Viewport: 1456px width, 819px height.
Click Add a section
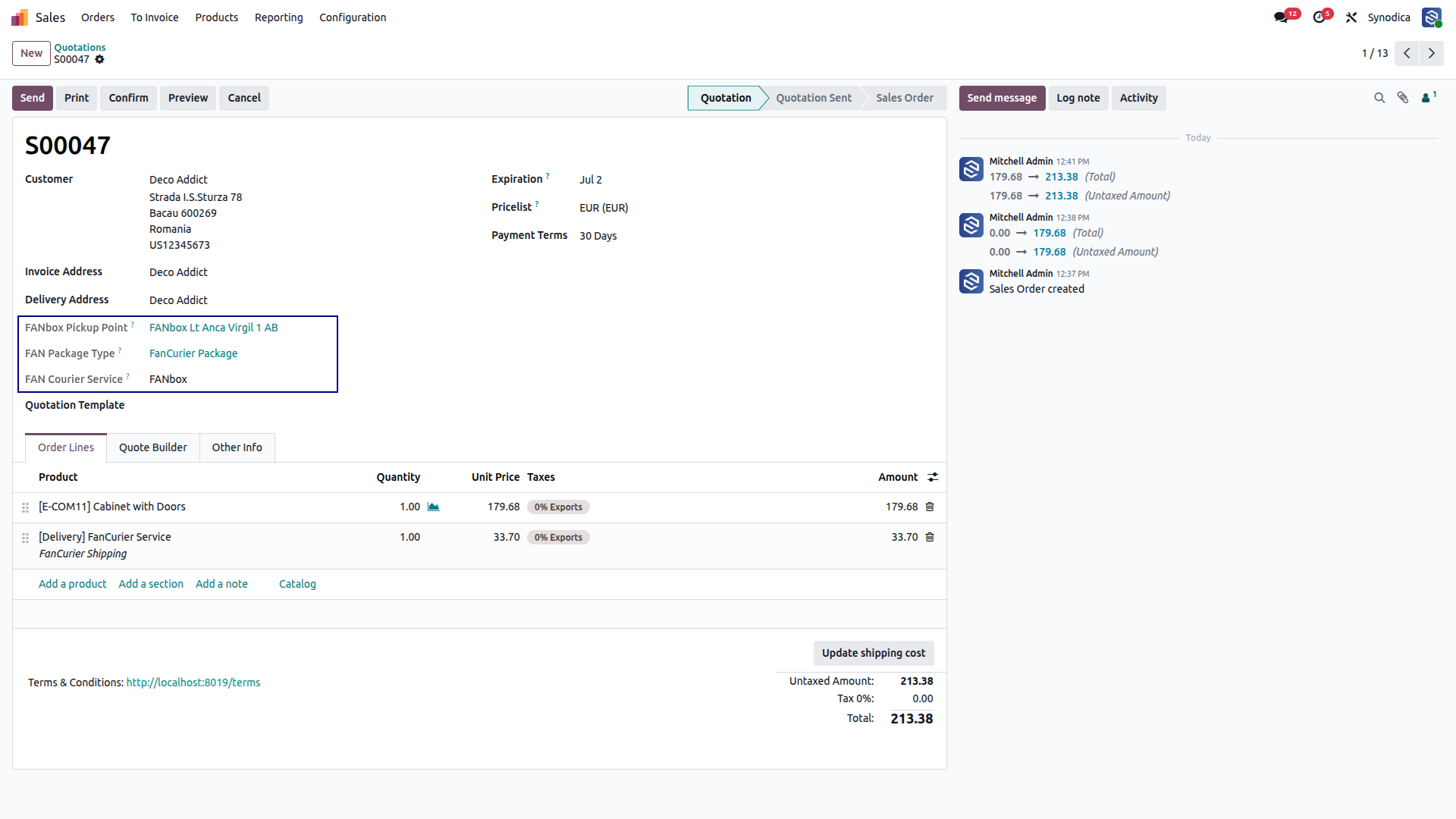(x=151, y=584)
